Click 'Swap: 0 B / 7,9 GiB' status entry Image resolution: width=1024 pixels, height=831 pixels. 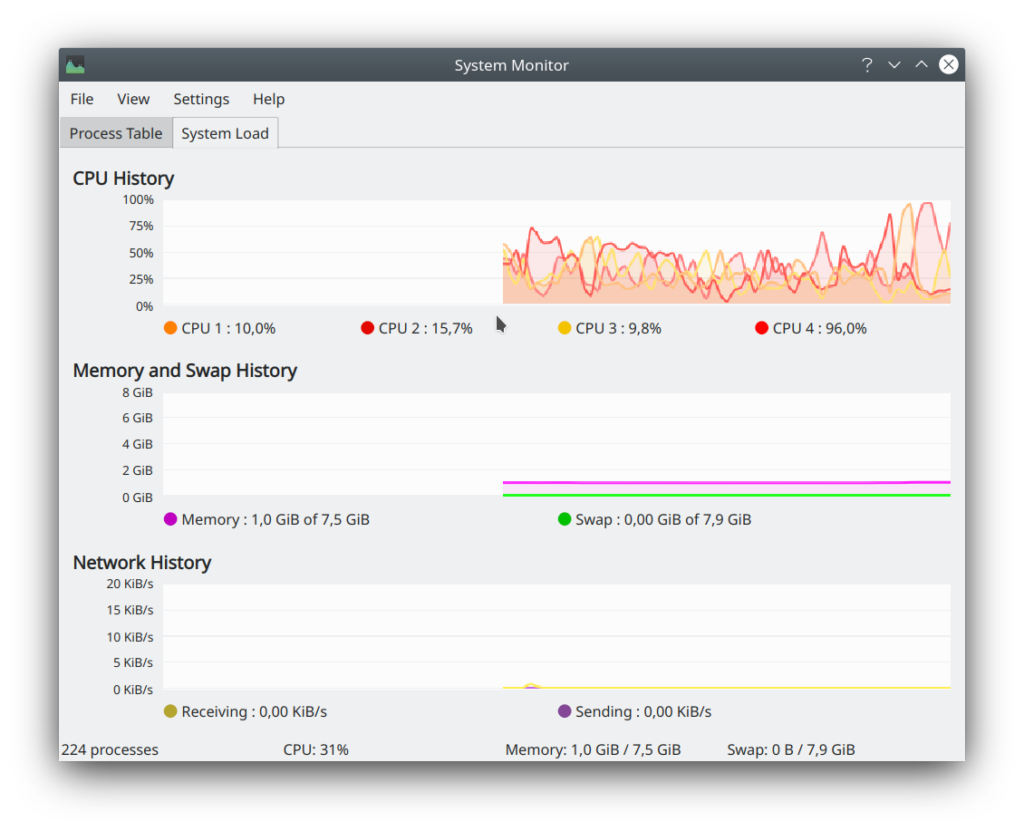tap(791, 750)
